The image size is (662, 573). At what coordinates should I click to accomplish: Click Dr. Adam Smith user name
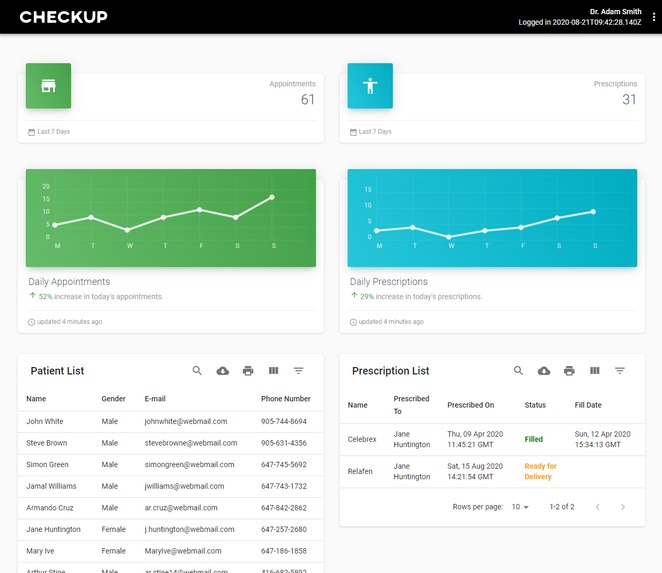616,11
